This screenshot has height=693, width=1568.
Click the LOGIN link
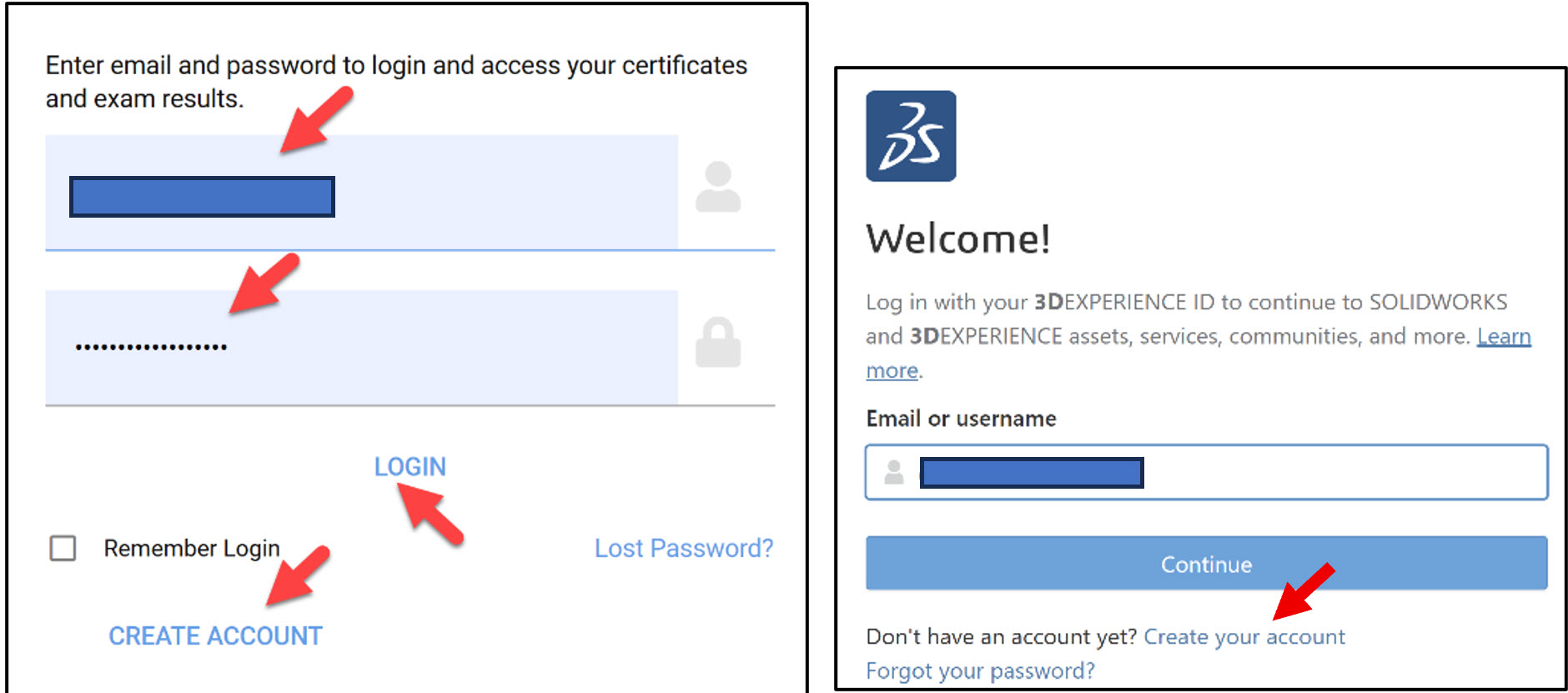[x=410, y=466]
